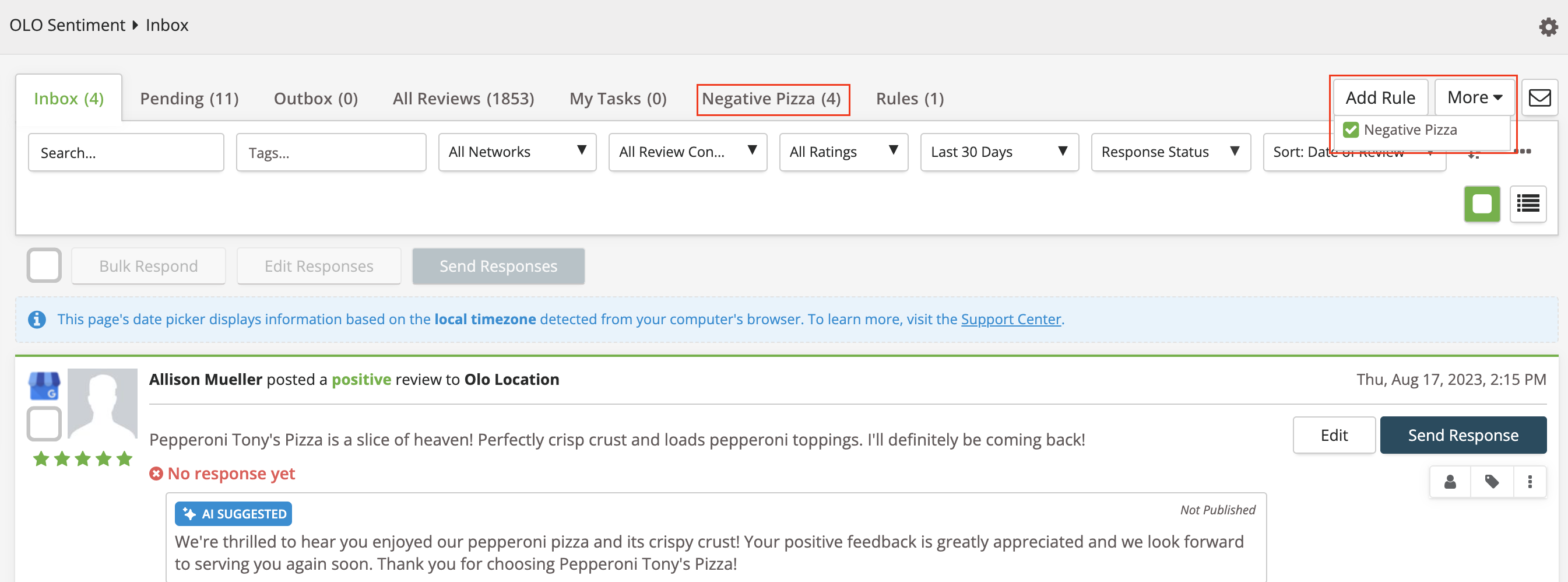This screenshot has width=1568, height=582.
Task: Open the Last 30 Days date dropdown
Action: (x=999, y=152)
